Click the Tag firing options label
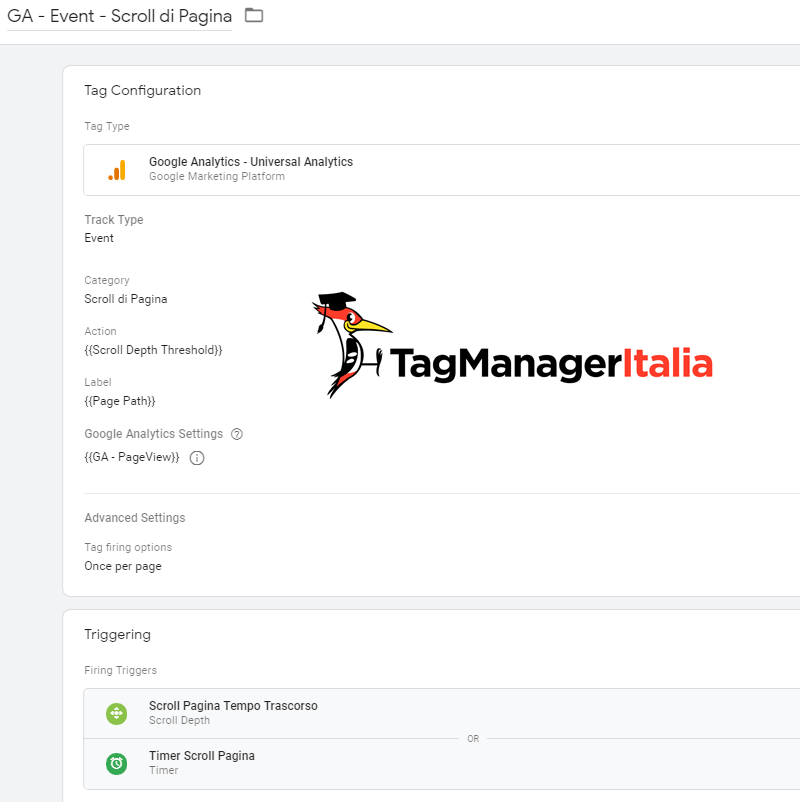 pos(128,547)
